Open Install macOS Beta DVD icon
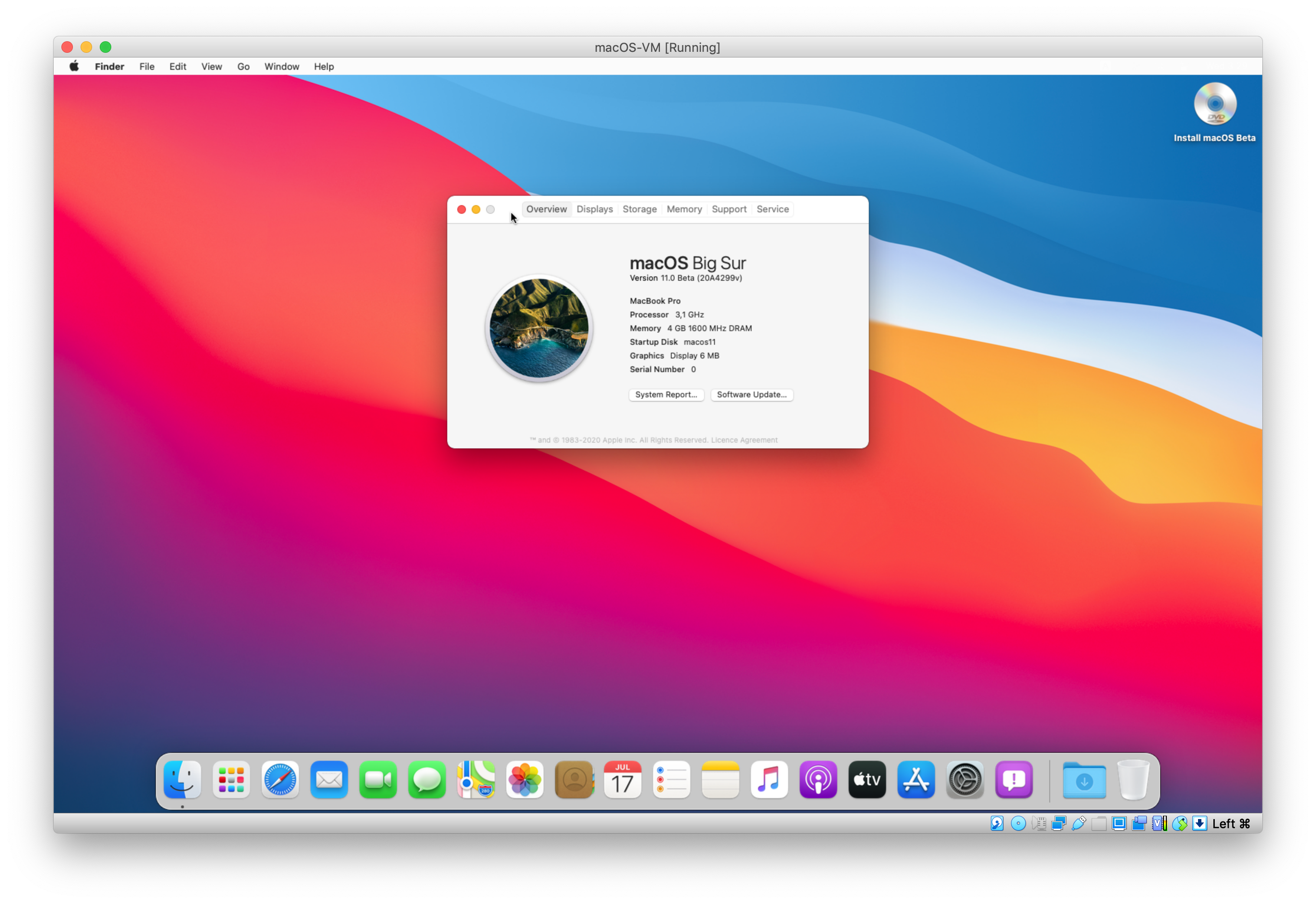This screenshot has height=904, width=1316. point(1215,105)
